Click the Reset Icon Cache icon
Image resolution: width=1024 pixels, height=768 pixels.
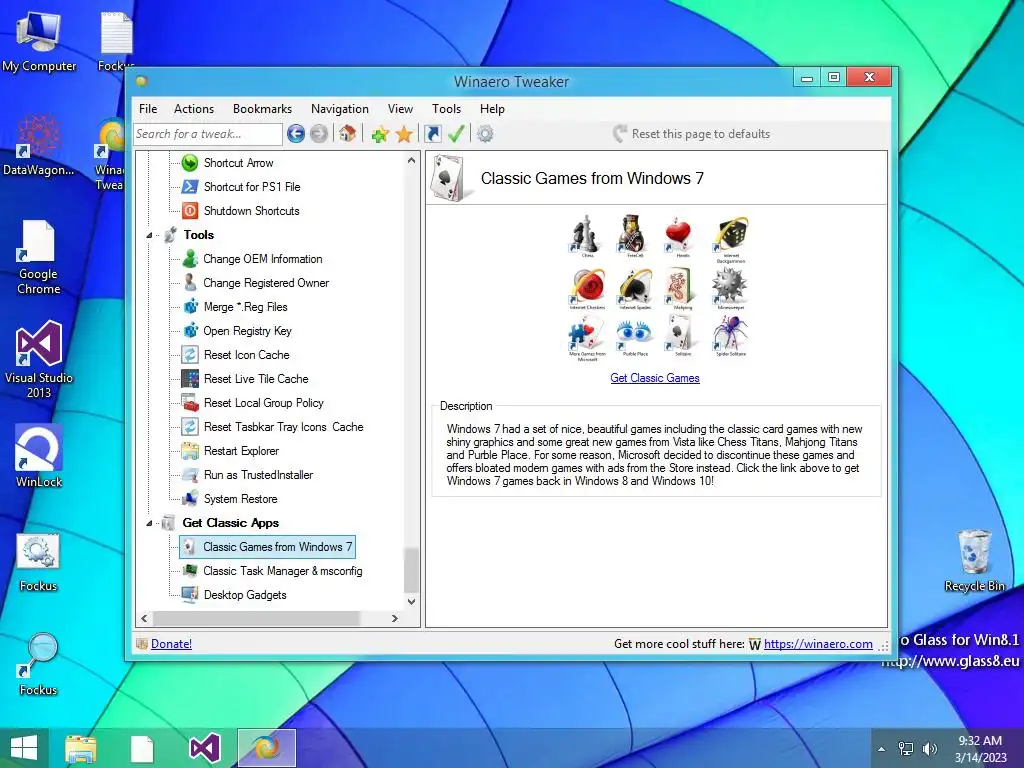190,355
